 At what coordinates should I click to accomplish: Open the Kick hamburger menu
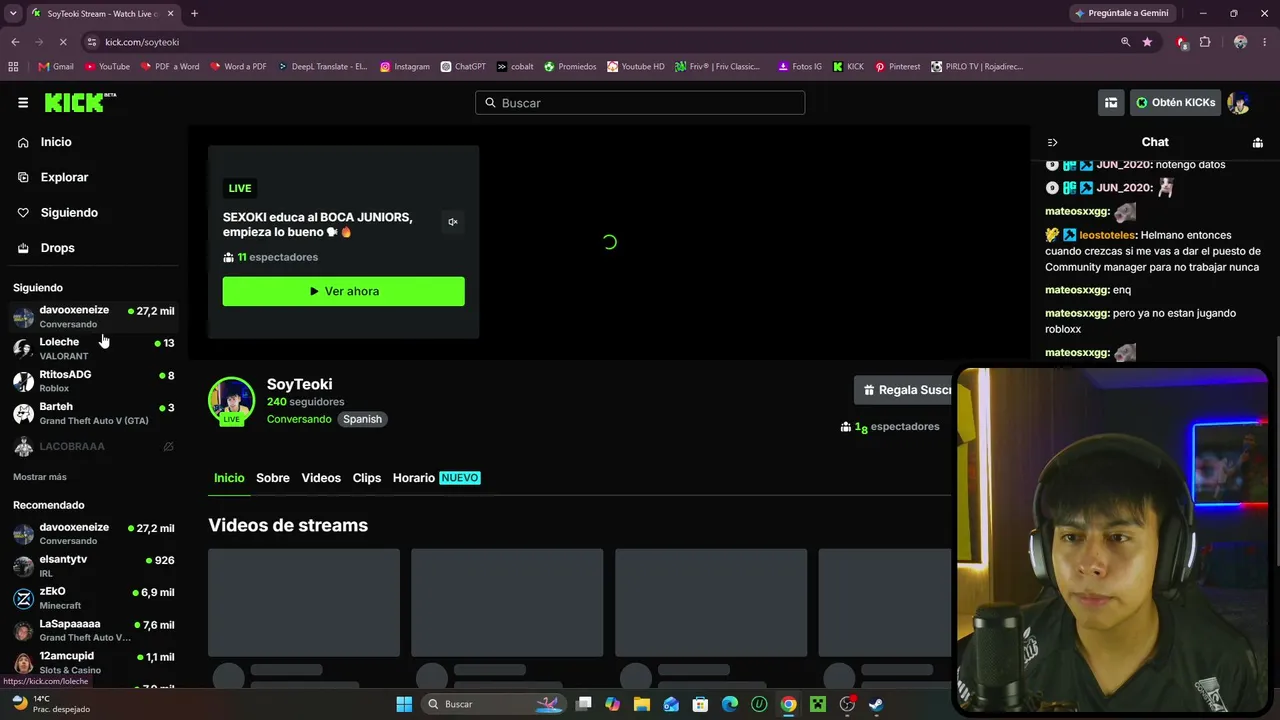tap(23, 102)
